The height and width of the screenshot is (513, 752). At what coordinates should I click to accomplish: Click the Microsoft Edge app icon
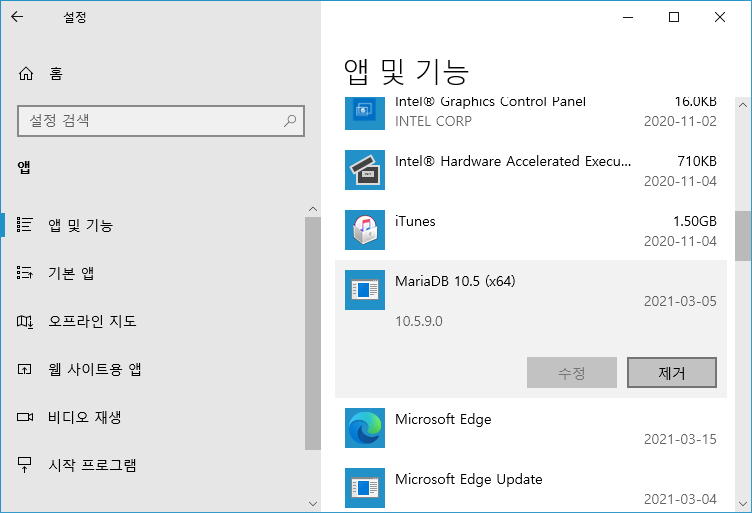click(365, 428)
